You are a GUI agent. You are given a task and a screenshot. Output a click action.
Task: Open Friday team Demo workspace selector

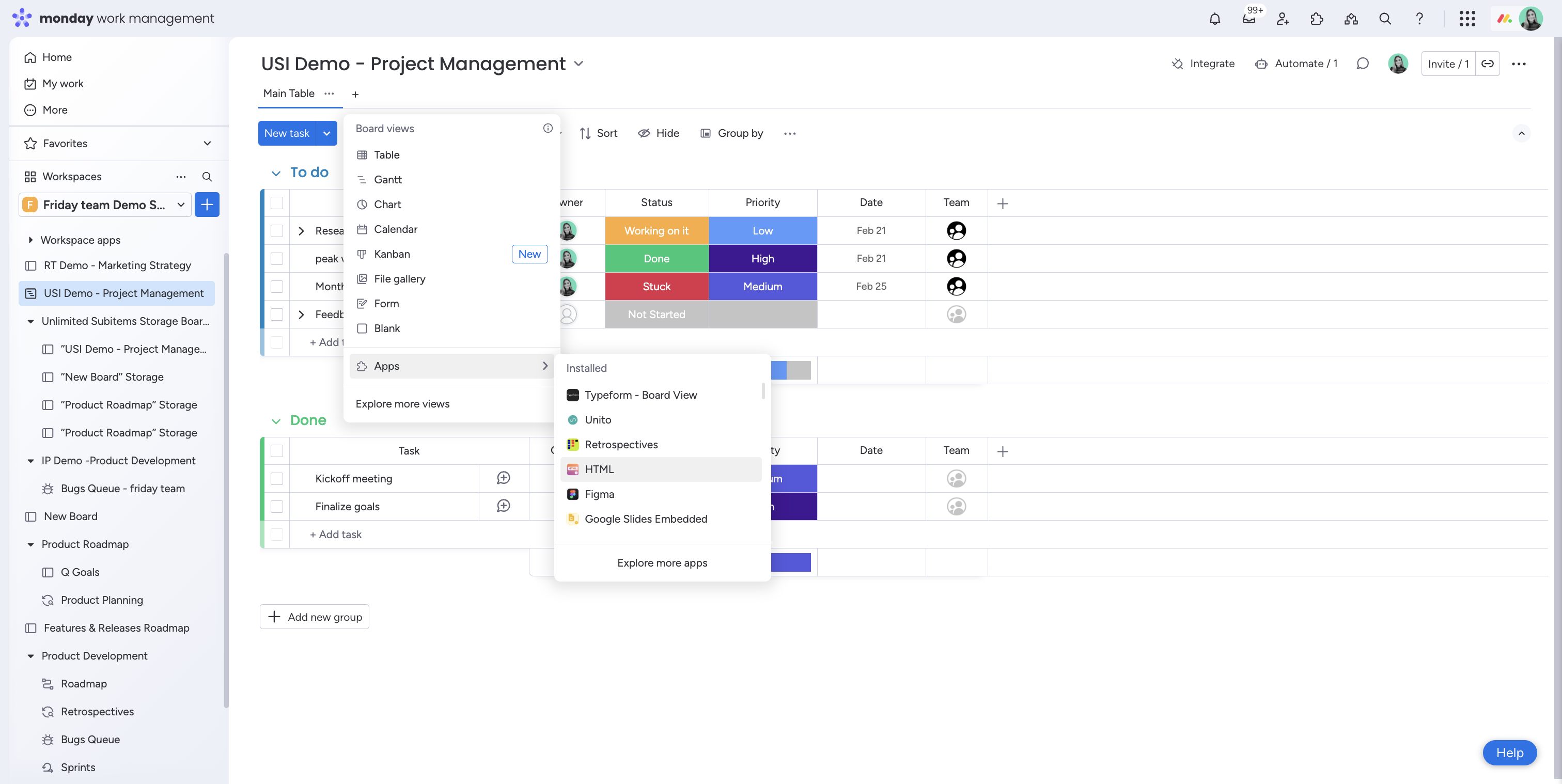point(105,205)
